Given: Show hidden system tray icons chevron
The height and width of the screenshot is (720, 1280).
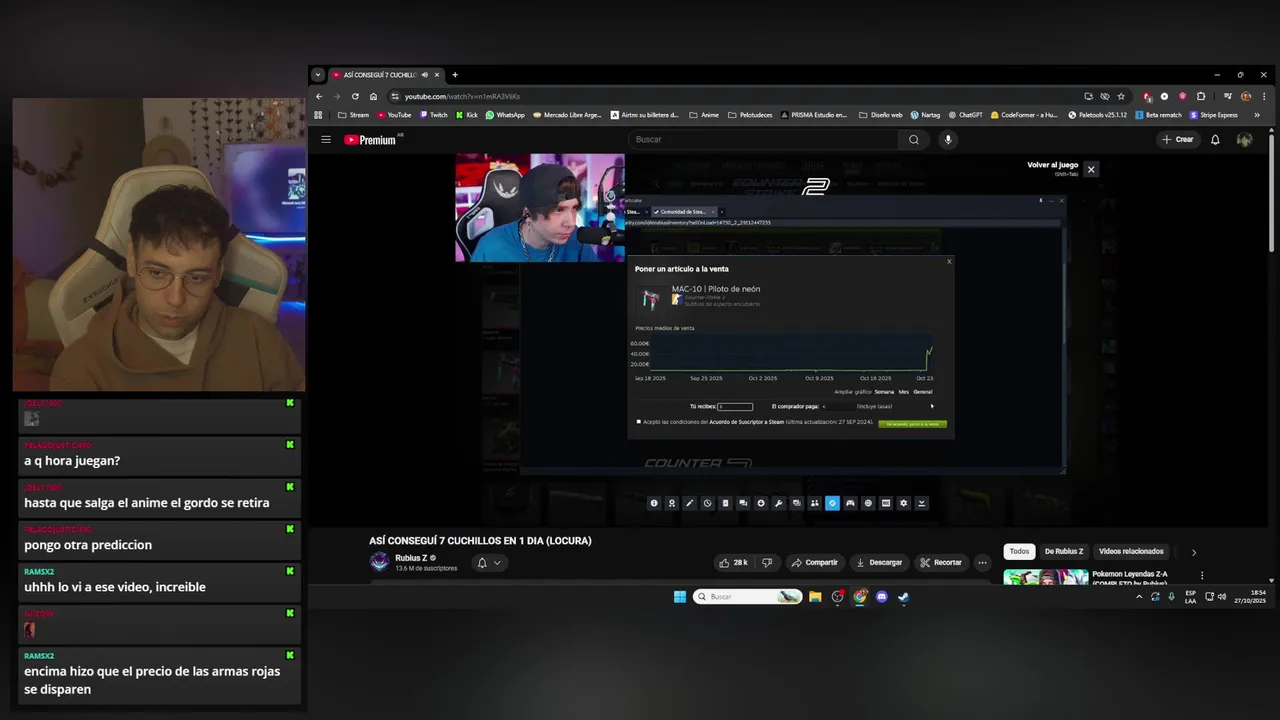Looking at the screenshot, I should pos(1138,597).
